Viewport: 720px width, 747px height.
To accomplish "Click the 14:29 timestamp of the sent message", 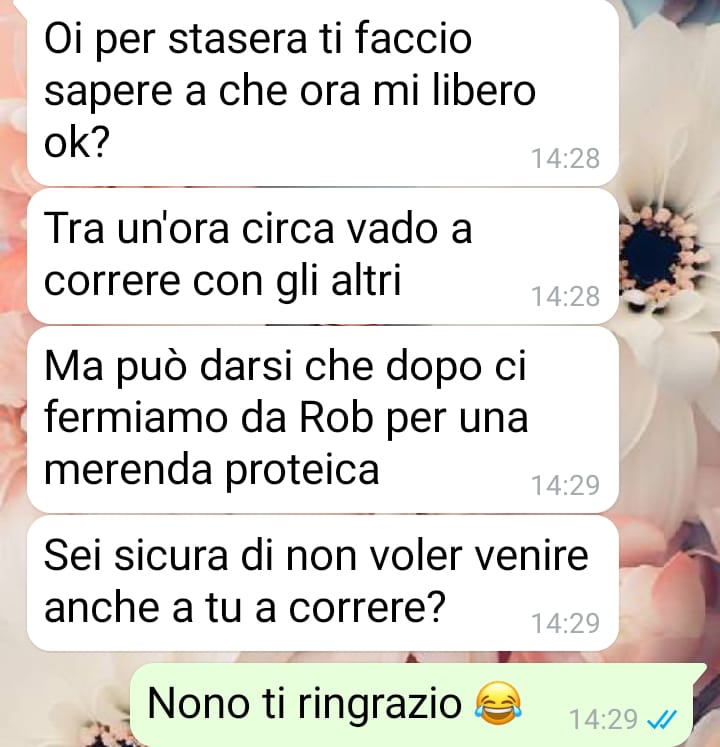I will pyautogui.click(x=603, y=720).
